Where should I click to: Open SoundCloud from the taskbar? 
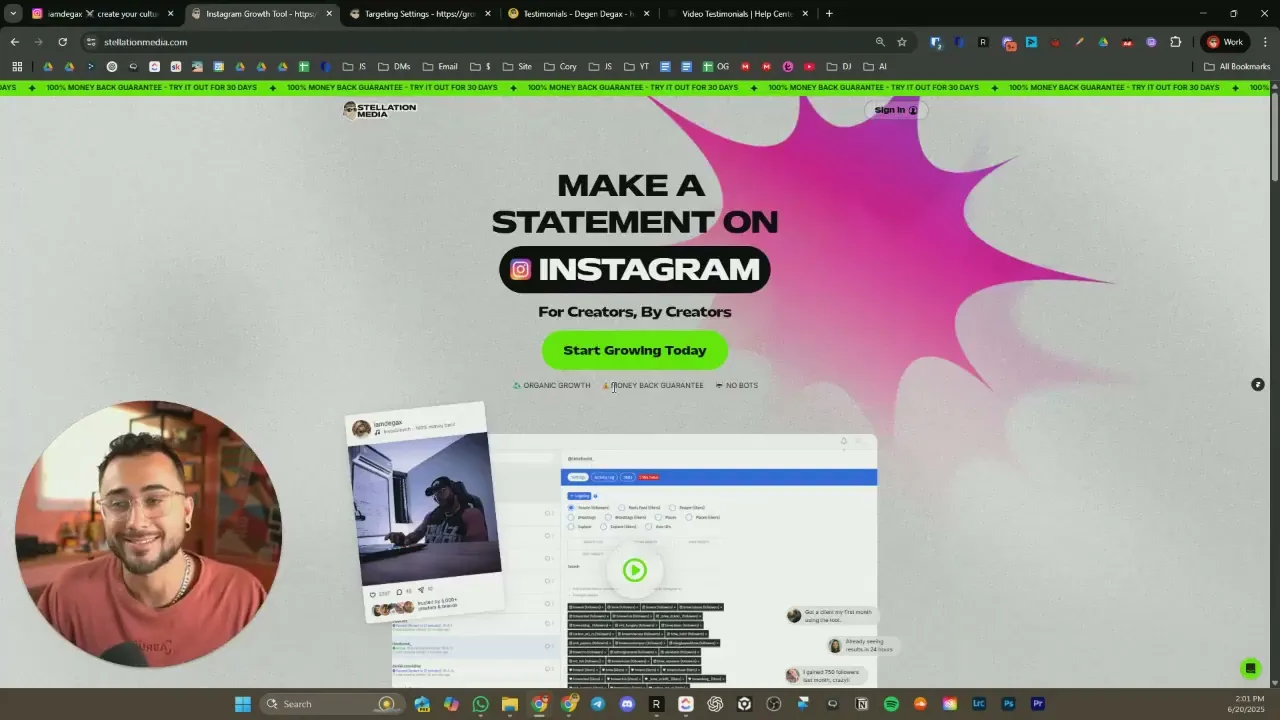(920, 704)
